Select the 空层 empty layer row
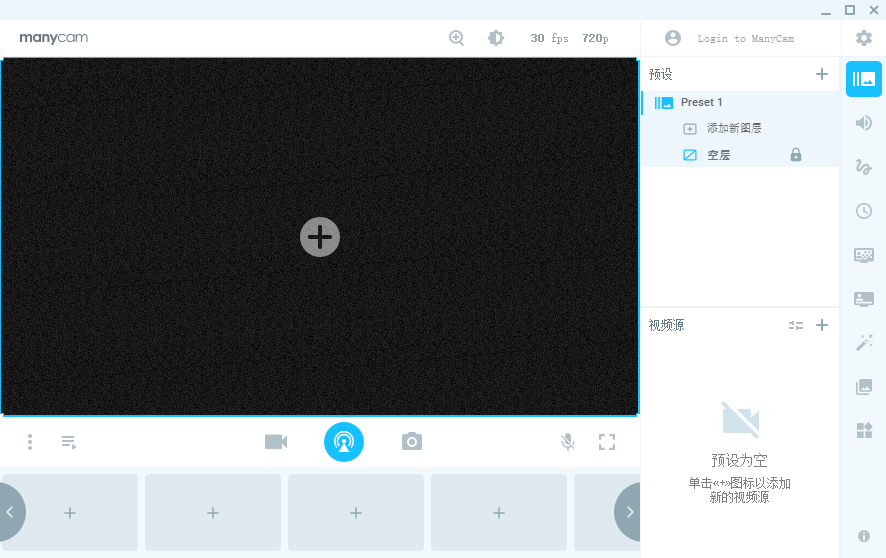This screenshot has height=558, width=886. point(740,155)
